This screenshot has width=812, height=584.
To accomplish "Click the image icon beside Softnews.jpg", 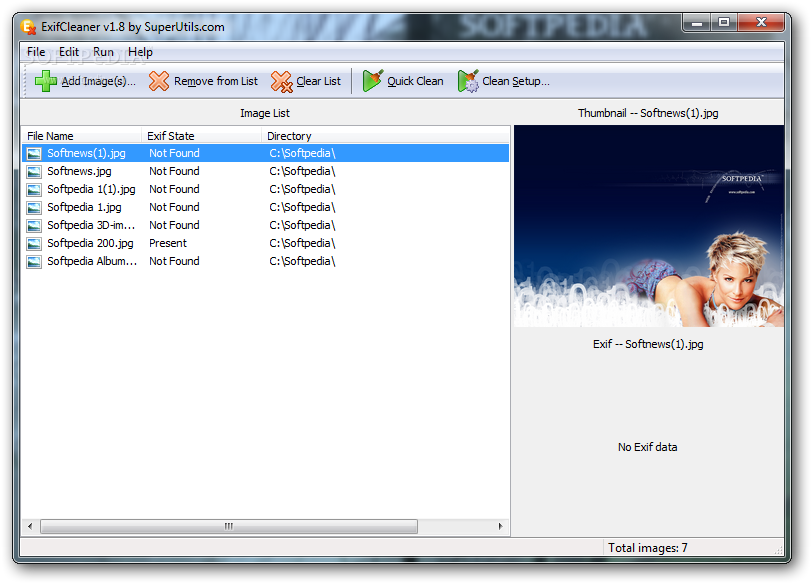I will [x=34, y=172].
